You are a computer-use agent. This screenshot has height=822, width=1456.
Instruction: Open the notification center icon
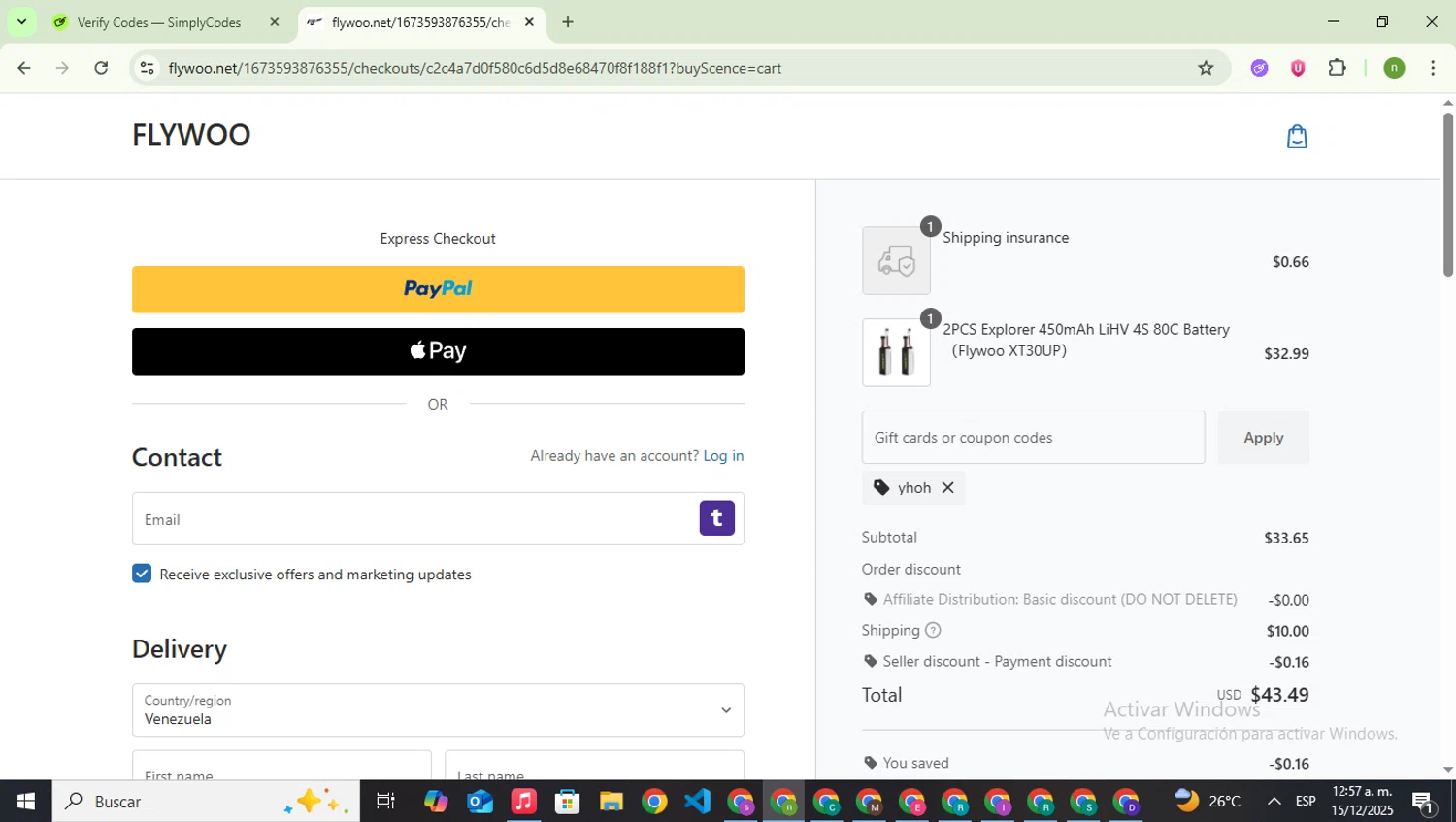(1424, 802)
